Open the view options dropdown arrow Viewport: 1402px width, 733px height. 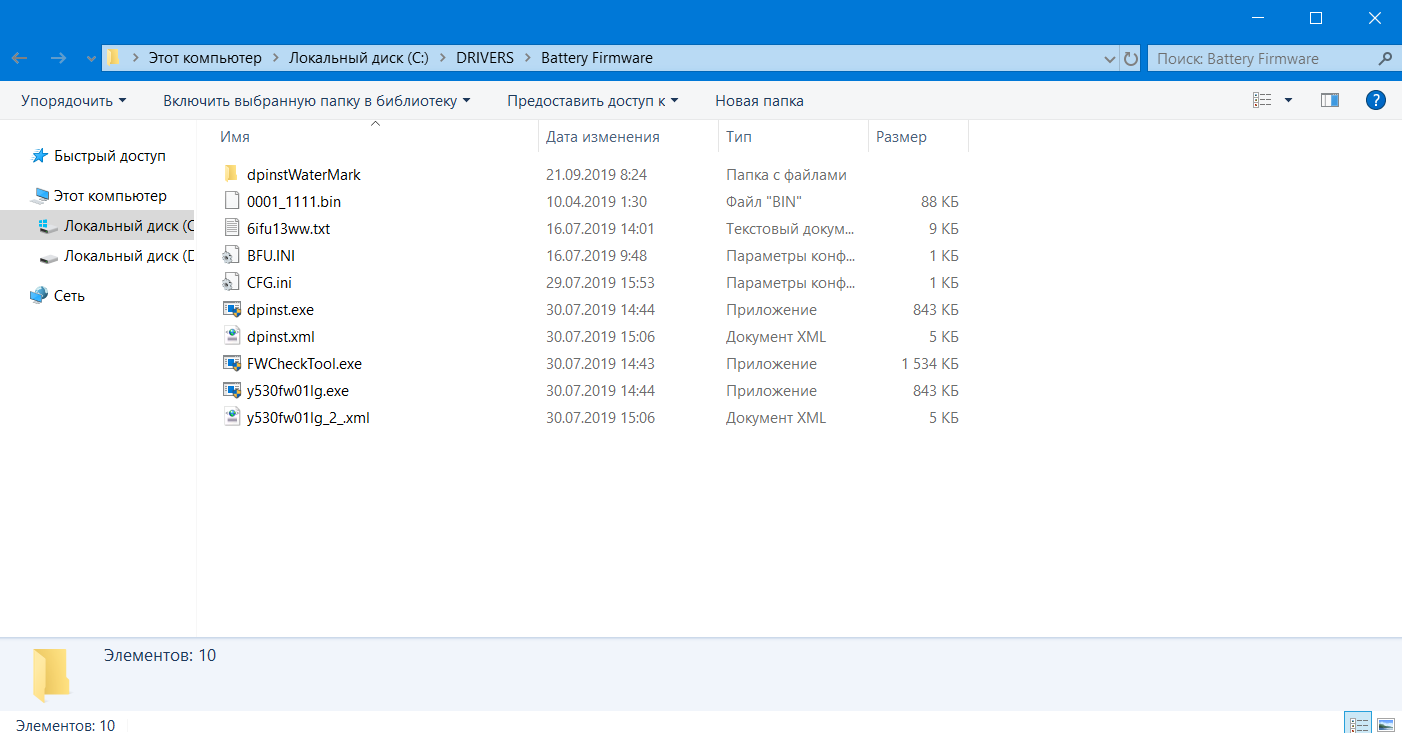tap(1288, 100)
